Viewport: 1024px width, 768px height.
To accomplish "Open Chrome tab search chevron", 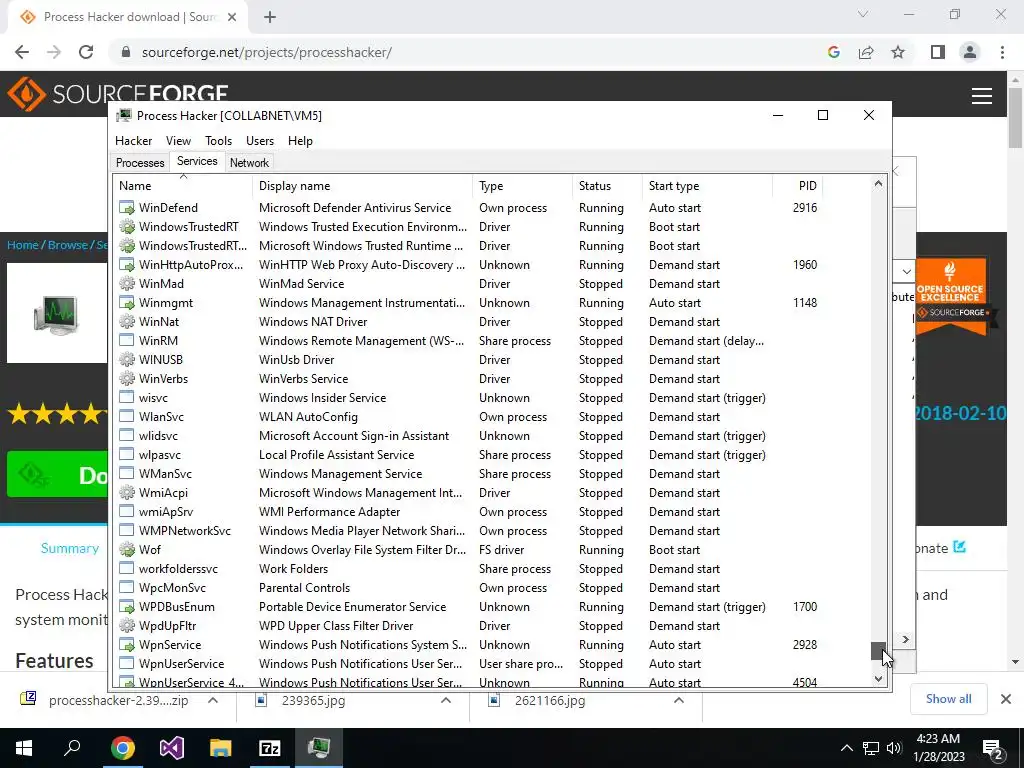I will click(863, 14).
